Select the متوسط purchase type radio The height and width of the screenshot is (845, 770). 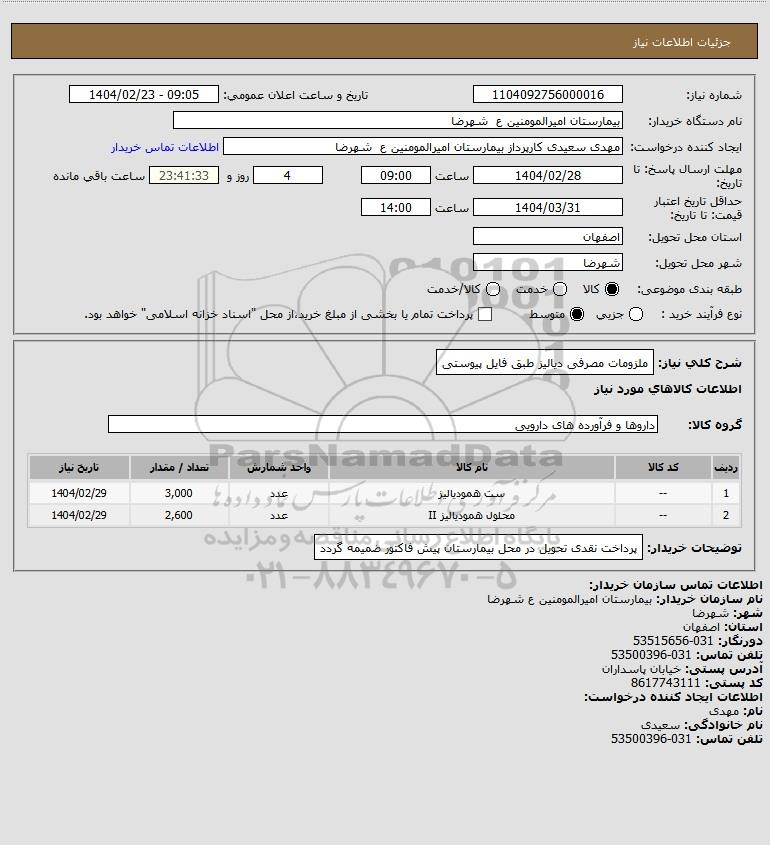coord(577,314)
